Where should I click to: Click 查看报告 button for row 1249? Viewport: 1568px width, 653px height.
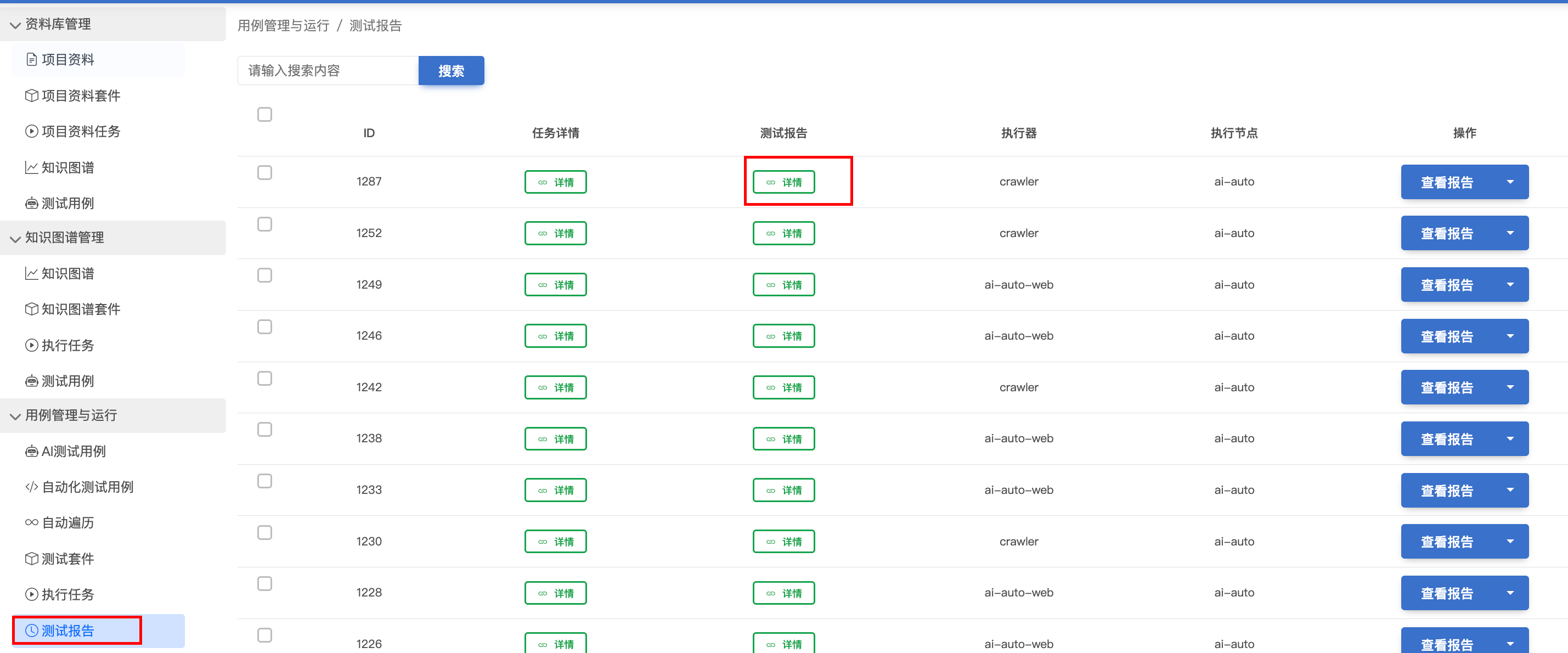[1446, 285]
